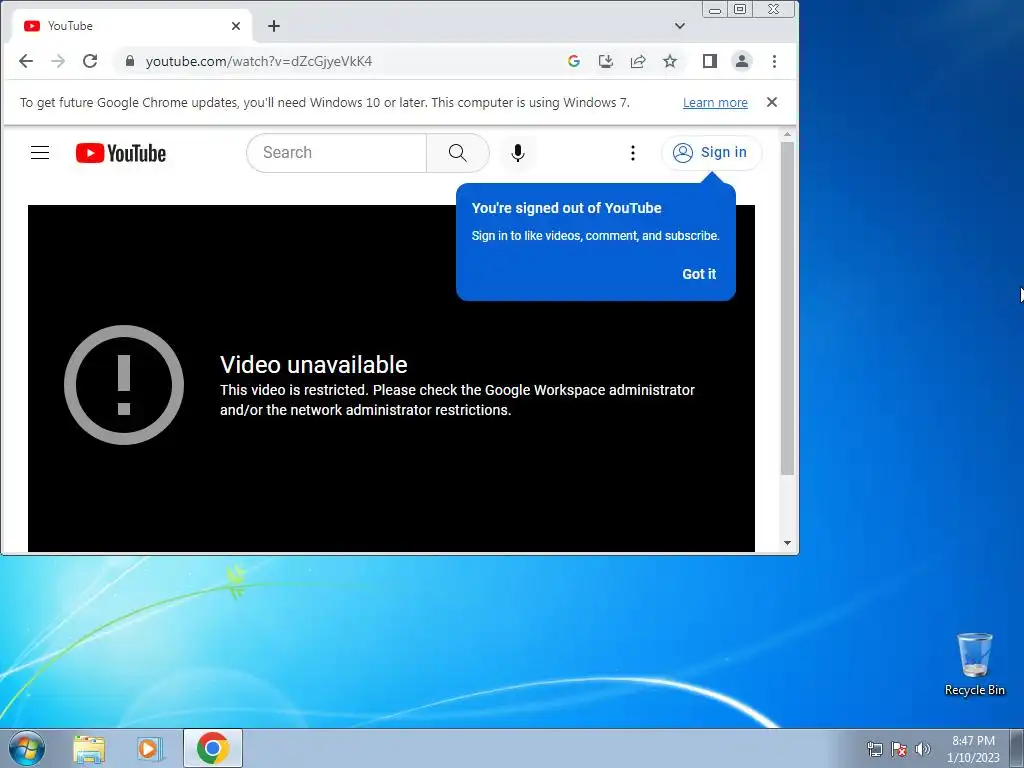Click the page vertical scrollbar thumb

pyautogui.click(x=788, y=308)
